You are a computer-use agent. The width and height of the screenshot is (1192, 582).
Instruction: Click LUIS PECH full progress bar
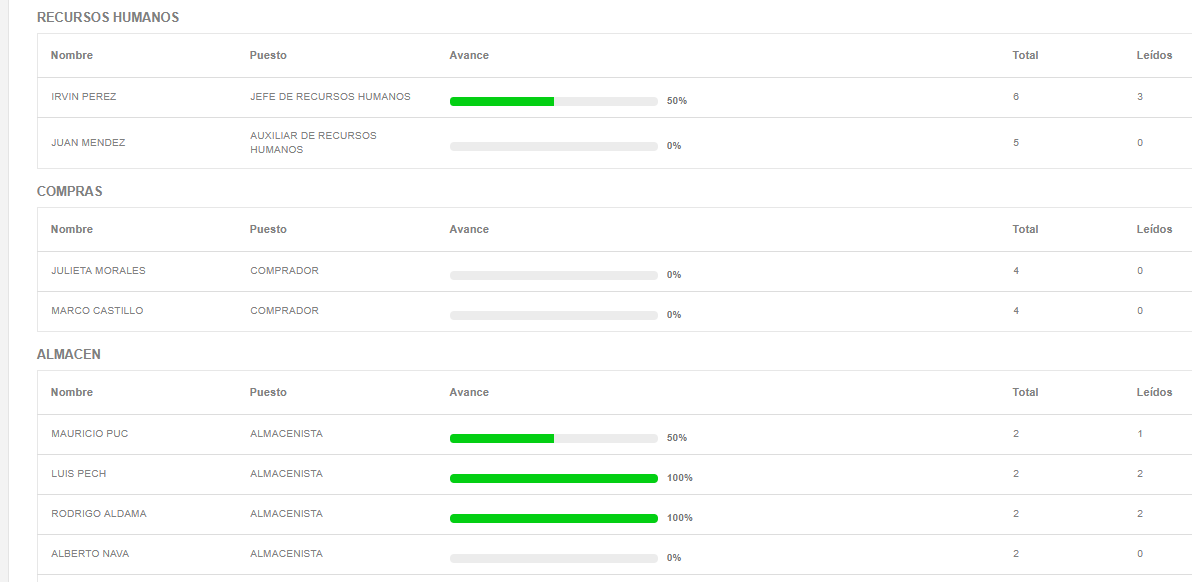(553, 479)
